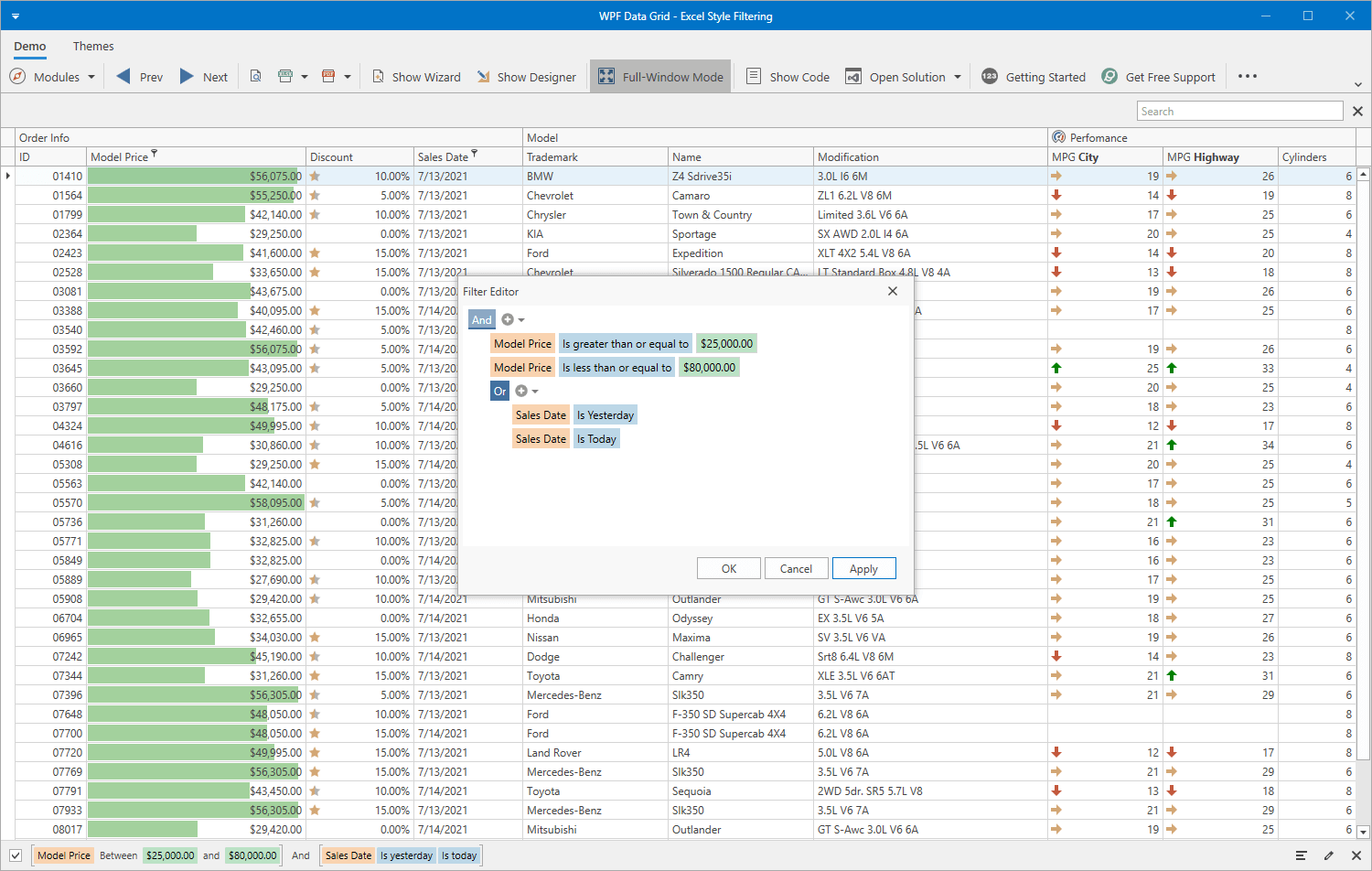Uncheck the enable filter checkbox in the filter panel
Image resolution: width=1372 pixels, height=871 pixels.
[x=16, y=855]
